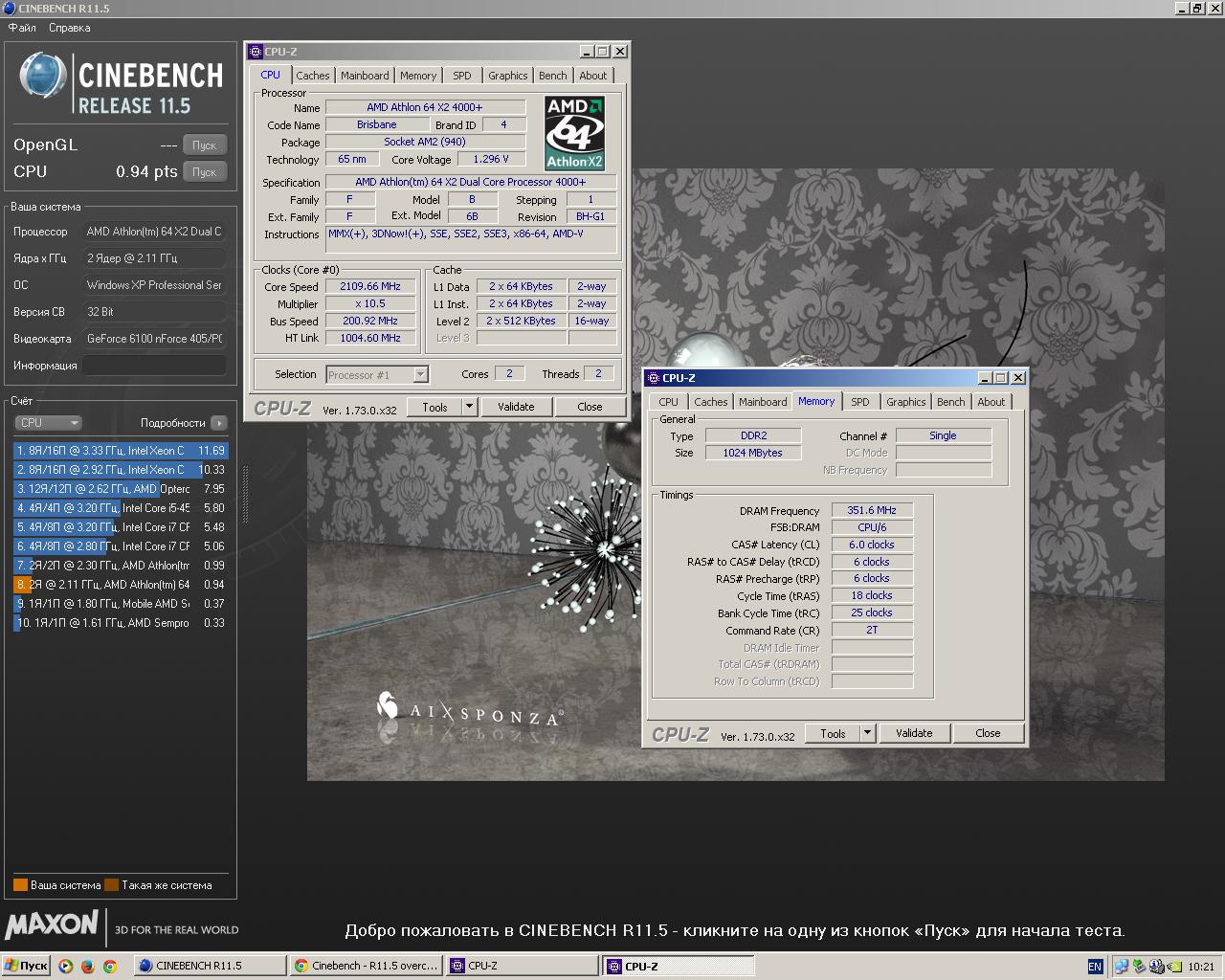Screen dimensions: 1225x980
Task: Switch to CINEBENCH R11.5 taskbar button
Action: tap(209, 967)
